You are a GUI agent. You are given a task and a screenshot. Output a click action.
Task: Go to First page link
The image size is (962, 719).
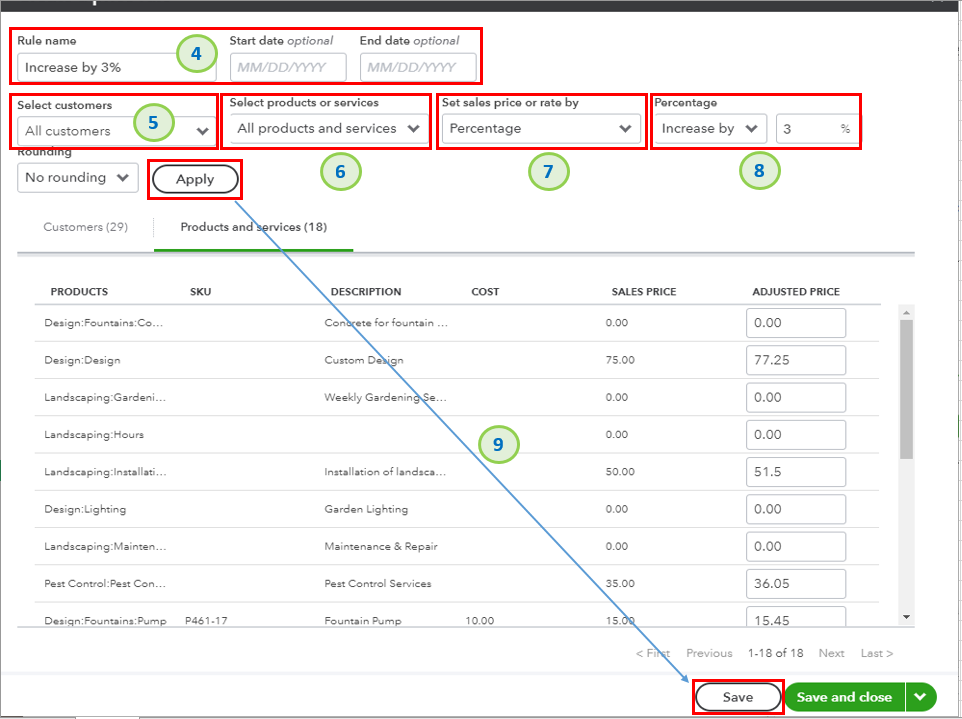pyautogui.click(x=653, y=653)
